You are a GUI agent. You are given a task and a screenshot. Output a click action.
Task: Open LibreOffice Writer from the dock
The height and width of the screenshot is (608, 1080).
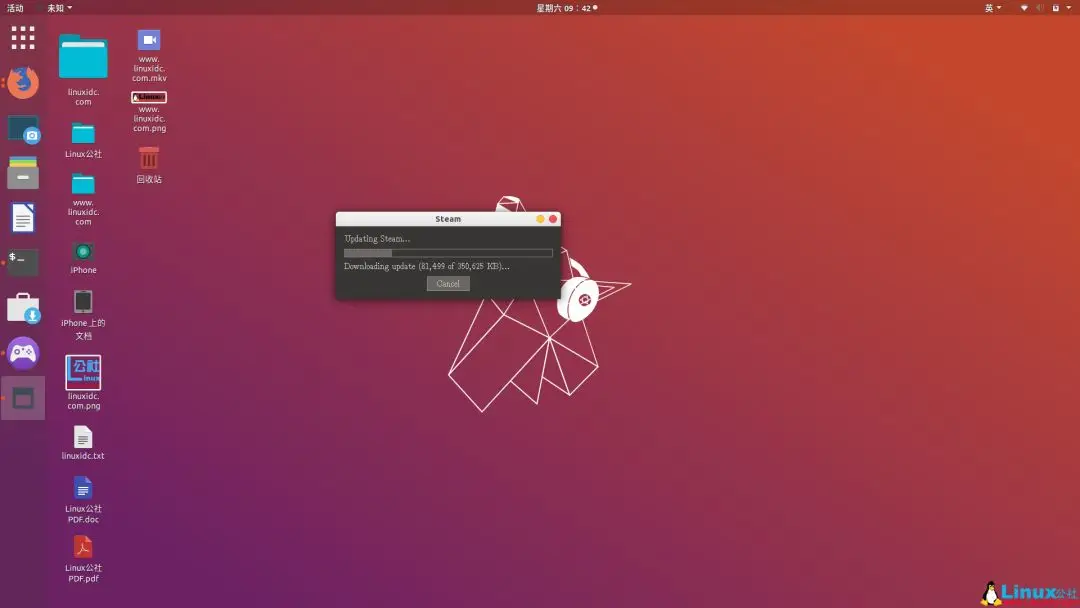(x=23, y=218)
